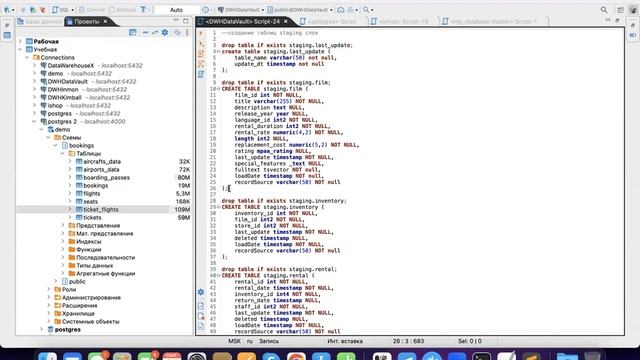This screenshot has height=360, width=640.
Task: Open the Администрирование folder
Action: [x=91, y=298]
